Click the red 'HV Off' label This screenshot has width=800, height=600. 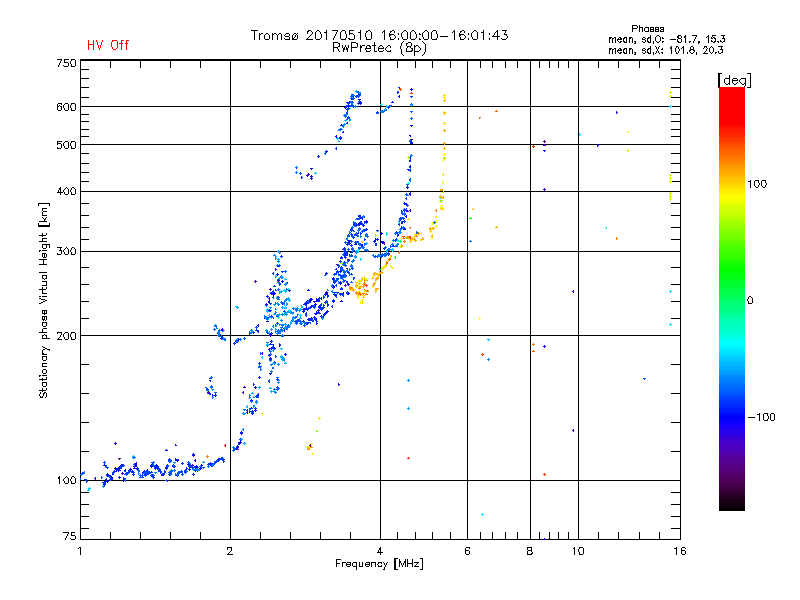click(108, 45)
